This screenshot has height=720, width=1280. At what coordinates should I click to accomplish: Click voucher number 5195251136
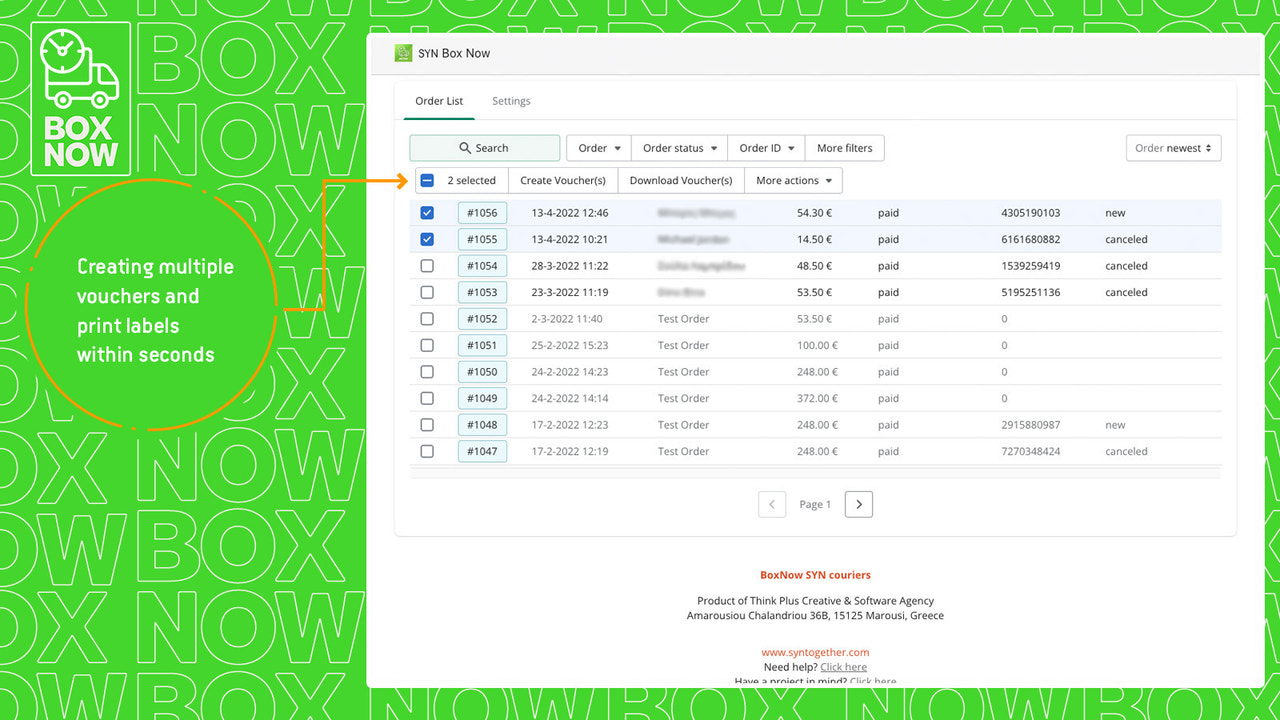(x=1030, y=292)
